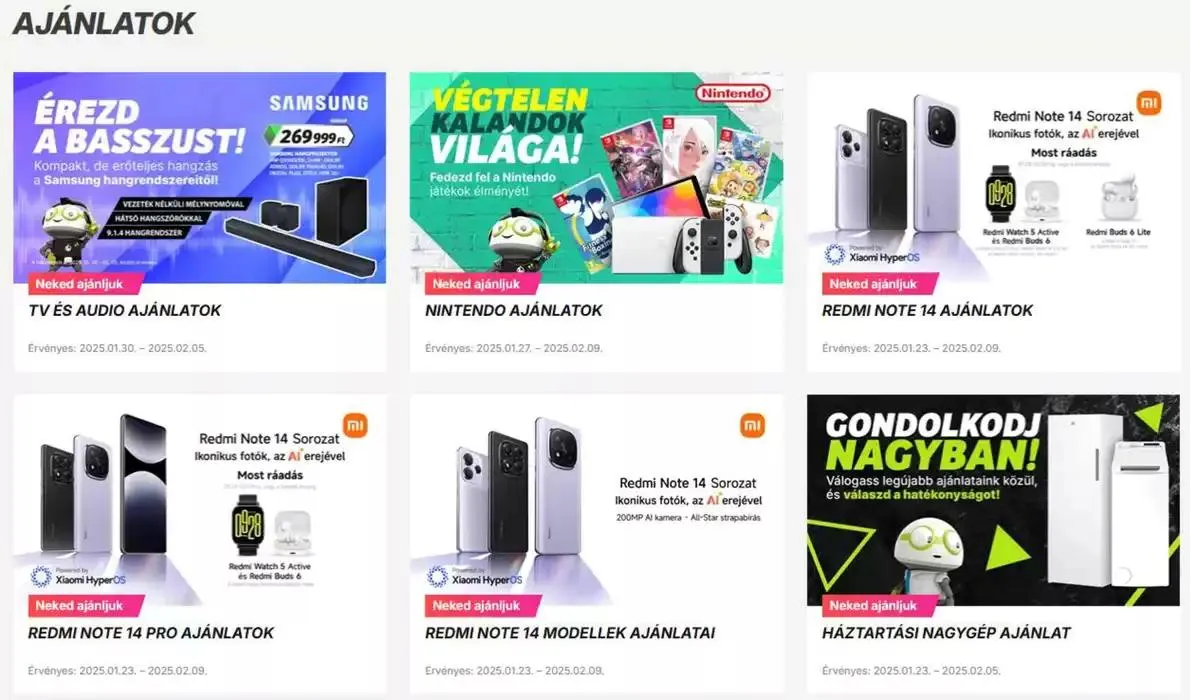Open the NINTENDO AJÁNLATOK title link
Image resolution: width=1190 pixels, height=700 pixels.
click(x=514, y=311)
